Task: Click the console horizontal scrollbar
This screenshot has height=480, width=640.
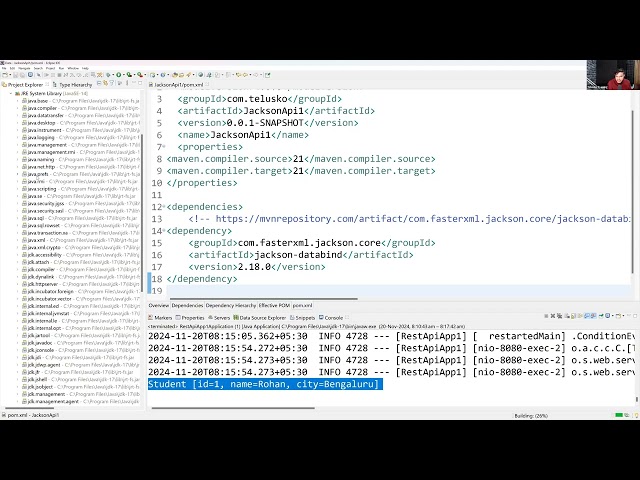Action: point(233,407)
